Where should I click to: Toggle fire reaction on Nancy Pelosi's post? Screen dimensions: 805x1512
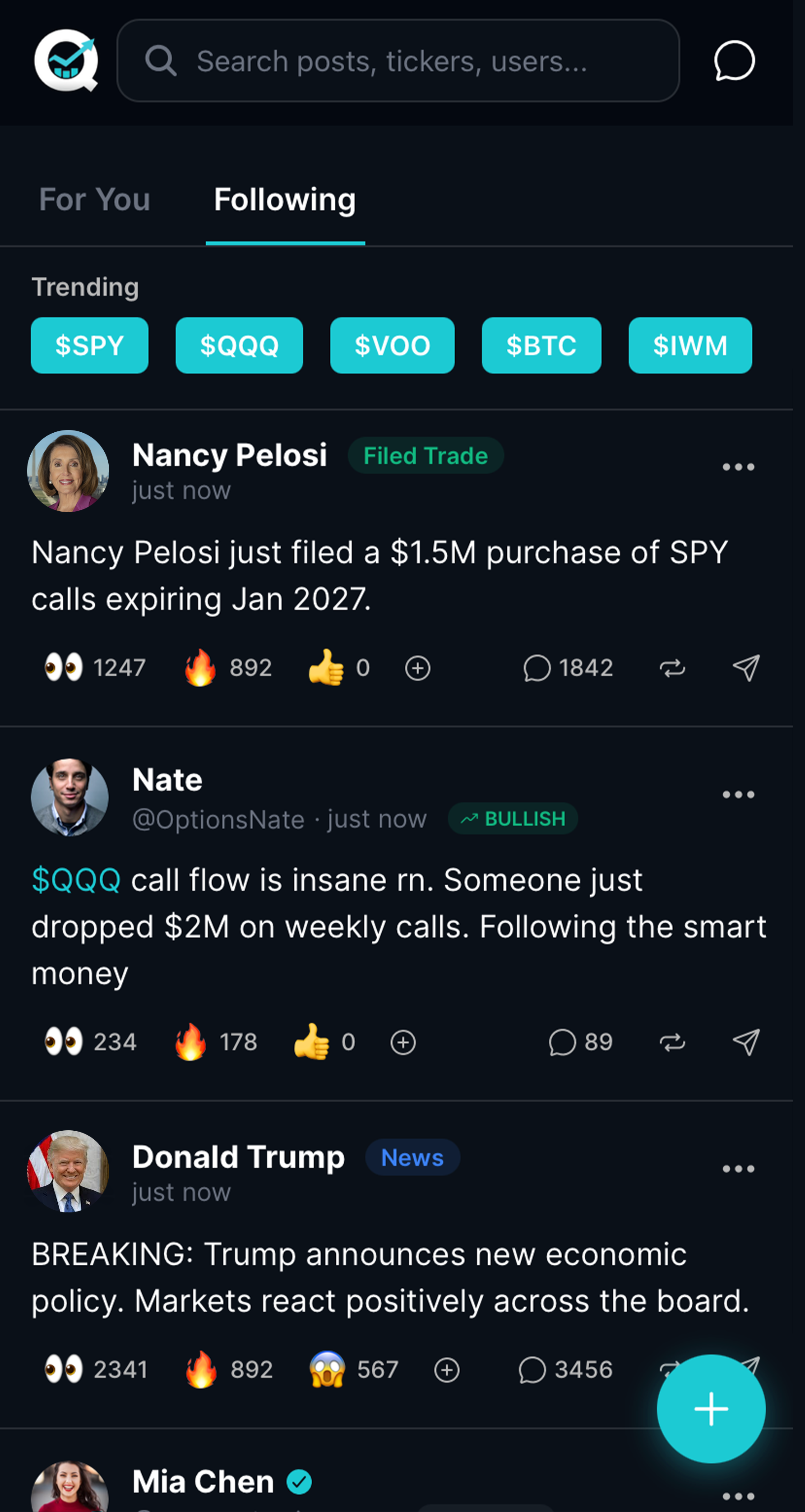tap(228, 668)
